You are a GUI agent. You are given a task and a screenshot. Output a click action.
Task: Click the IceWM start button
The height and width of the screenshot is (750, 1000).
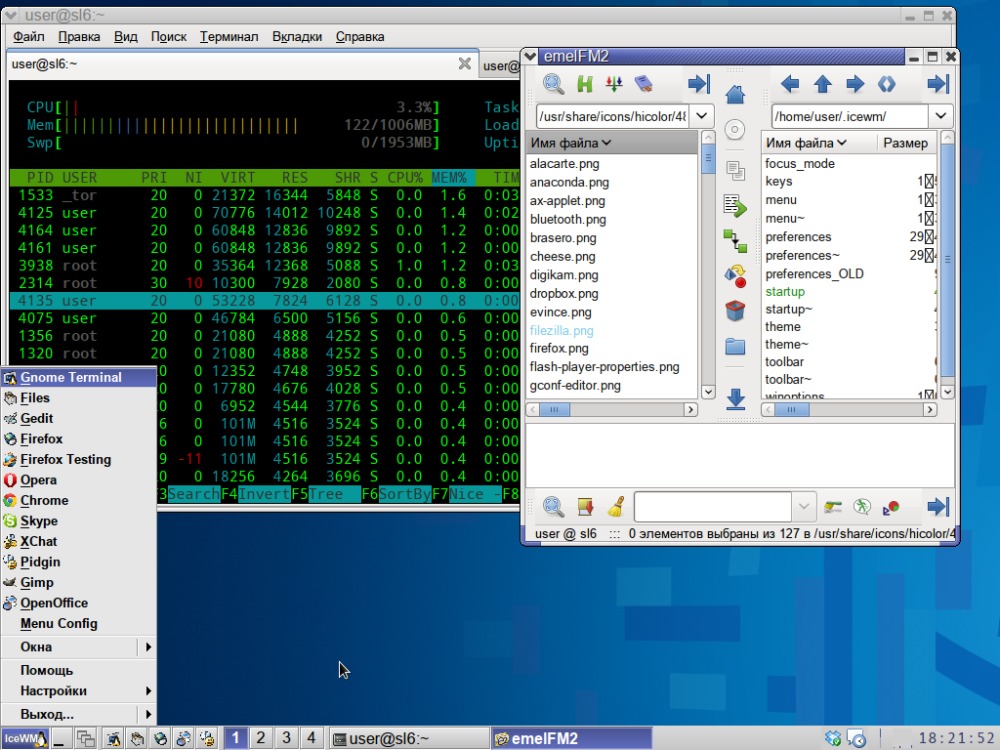tap(23, 739)
